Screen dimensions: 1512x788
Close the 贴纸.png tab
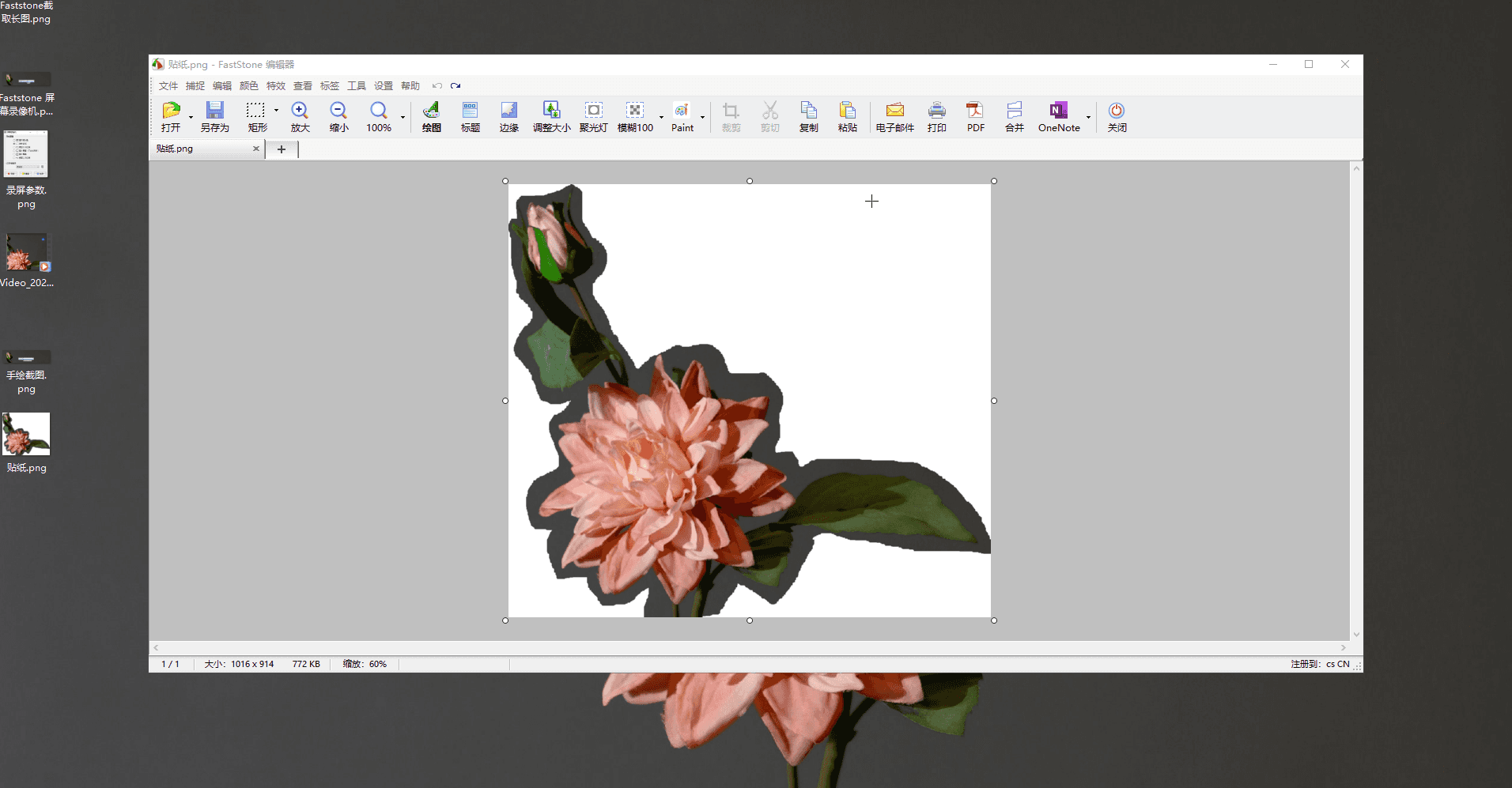tap(255, 149)
